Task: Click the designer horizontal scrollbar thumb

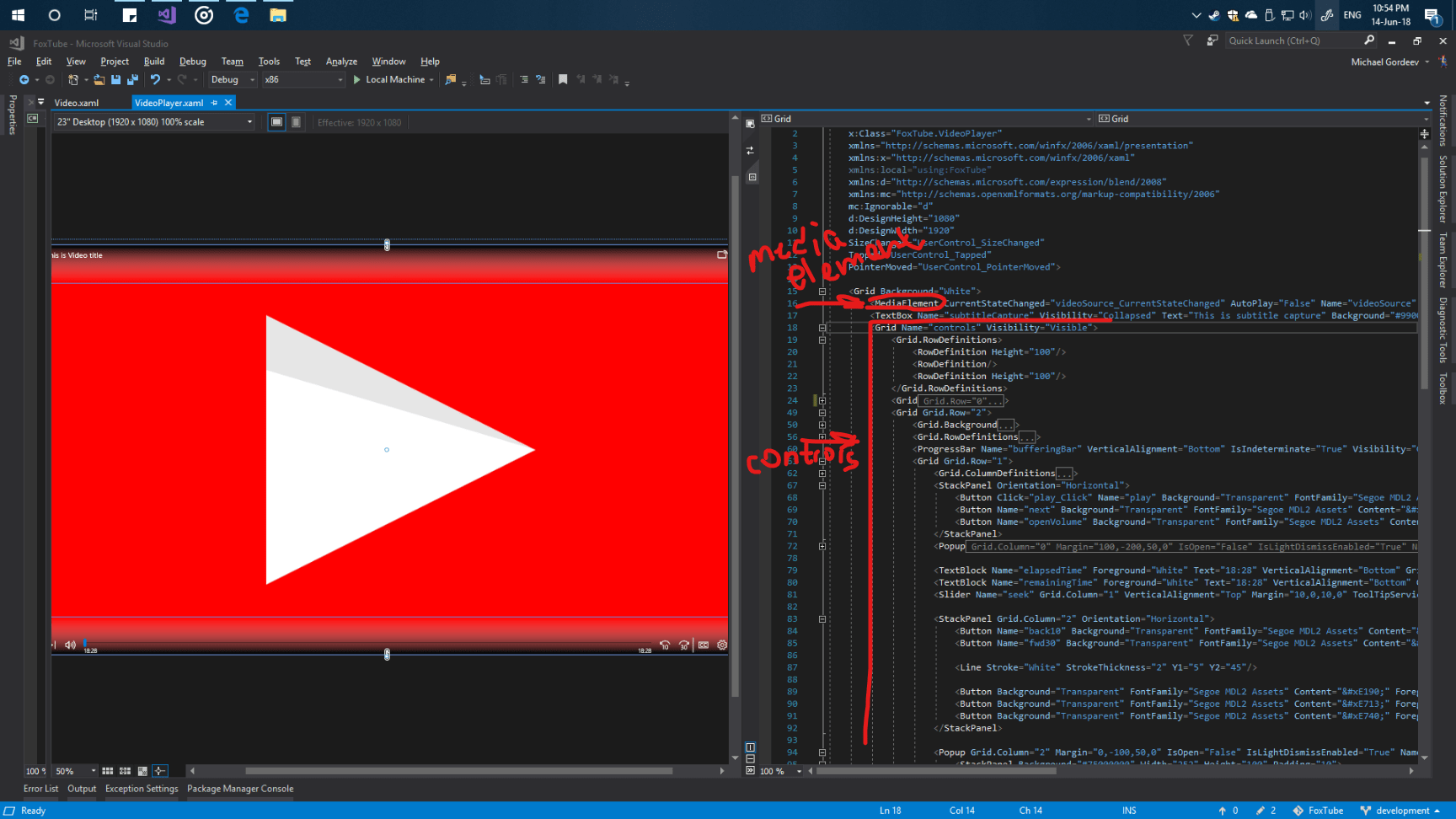Action: pos(458,771)
